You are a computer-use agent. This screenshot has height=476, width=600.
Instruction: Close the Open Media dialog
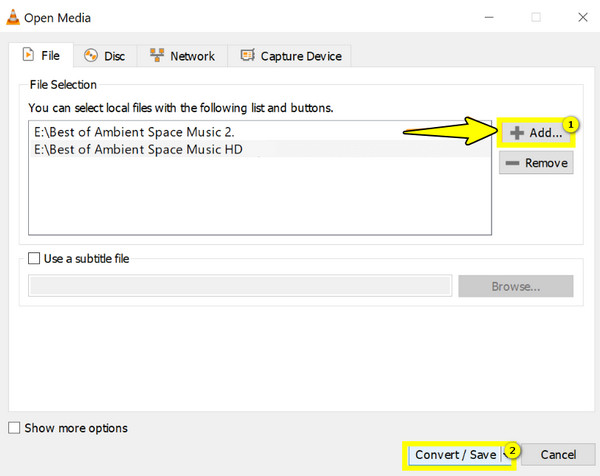pyautogui.click(x=583, y=17)
